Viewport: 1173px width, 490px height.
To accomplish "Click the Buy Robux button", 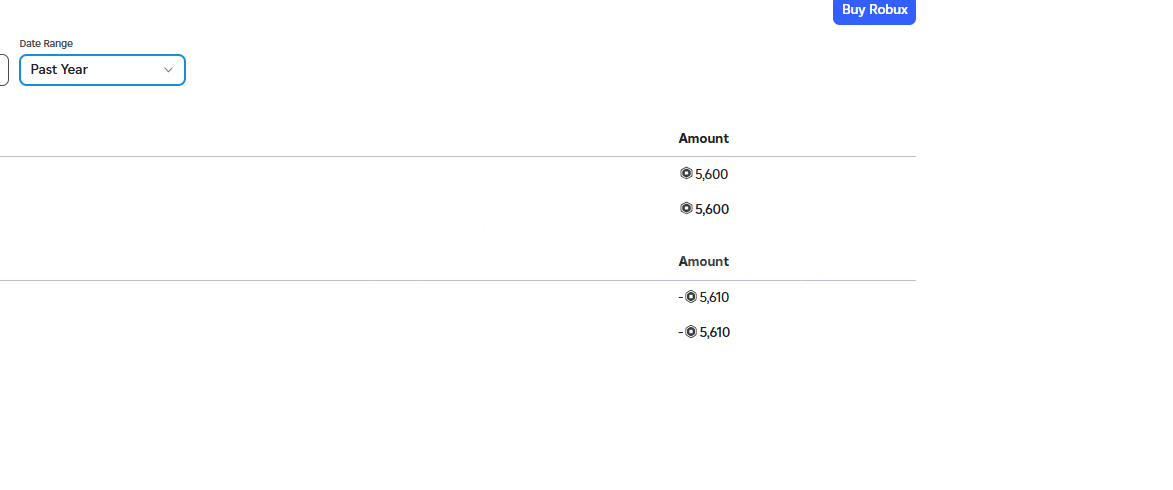I will [874, 10].
